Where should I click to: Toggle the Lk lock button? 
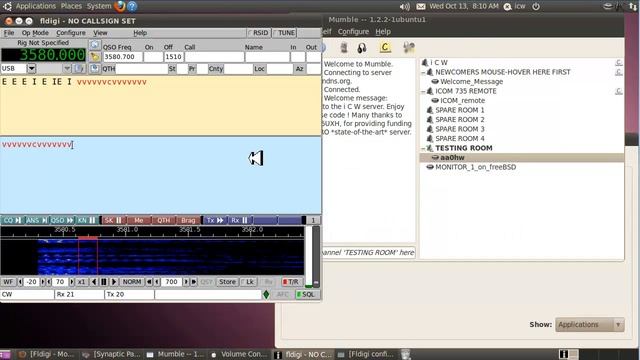coord(248,282)
